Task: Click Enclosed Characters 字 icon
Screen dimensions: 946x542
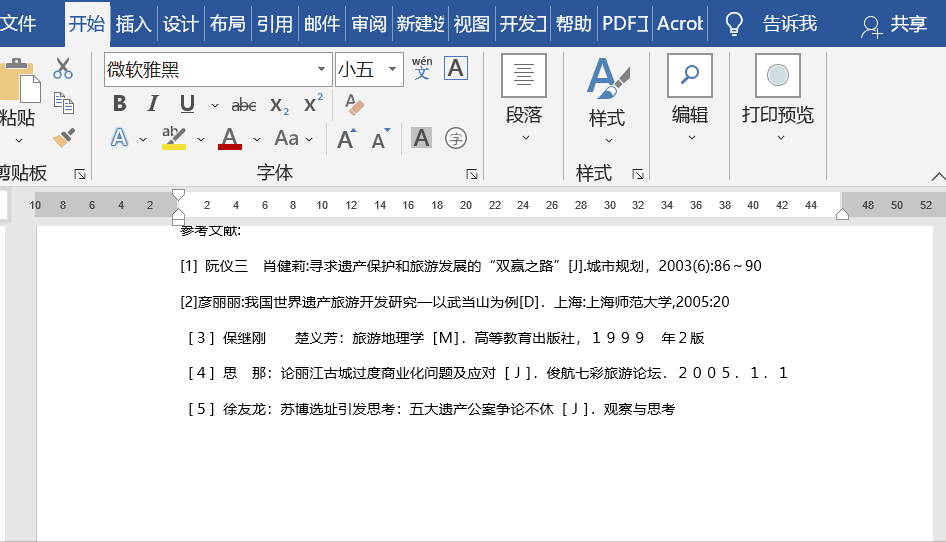Action: [456, 138]
